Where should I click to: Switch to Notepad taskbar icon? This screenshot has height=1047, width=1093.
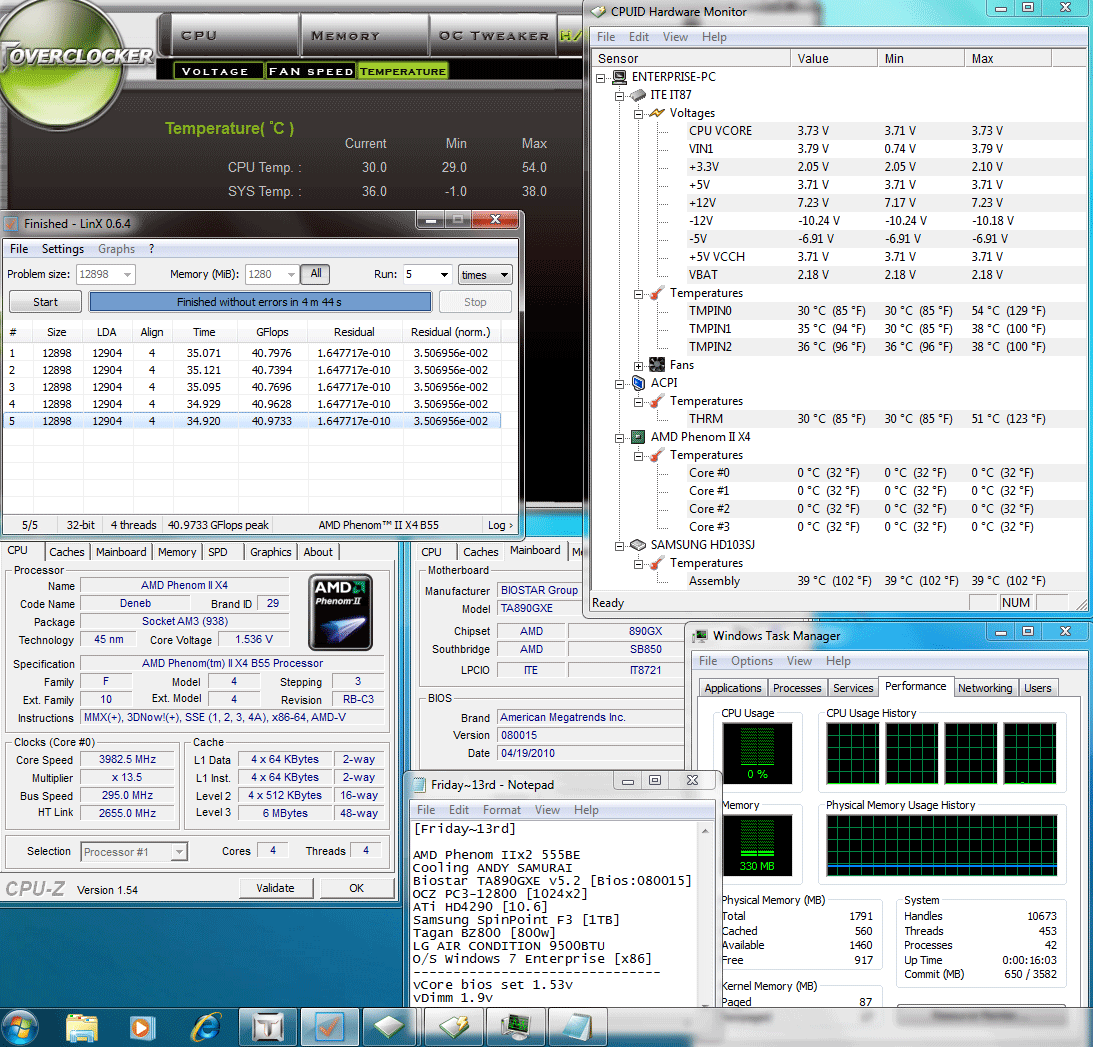click(578, 1027)
